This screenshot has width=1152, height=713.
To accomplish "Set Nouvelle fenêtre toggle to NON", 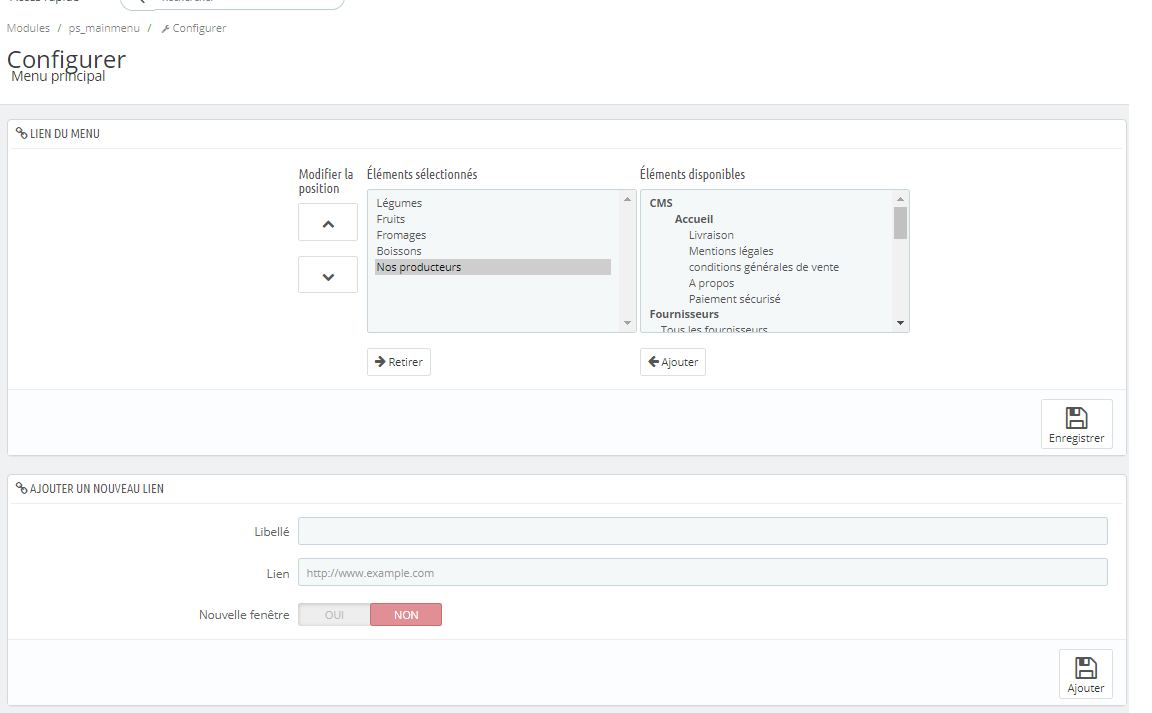I will coord(406,615).
